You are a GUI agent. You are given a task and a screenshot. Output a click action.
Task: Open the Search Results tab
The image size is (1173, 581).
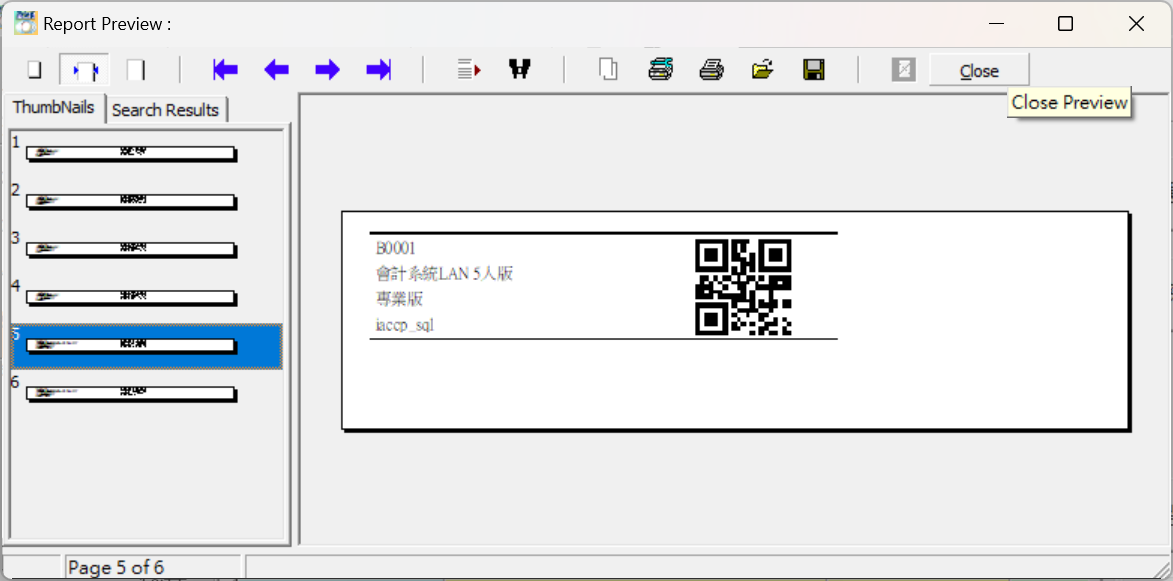[x=165, y=110]
